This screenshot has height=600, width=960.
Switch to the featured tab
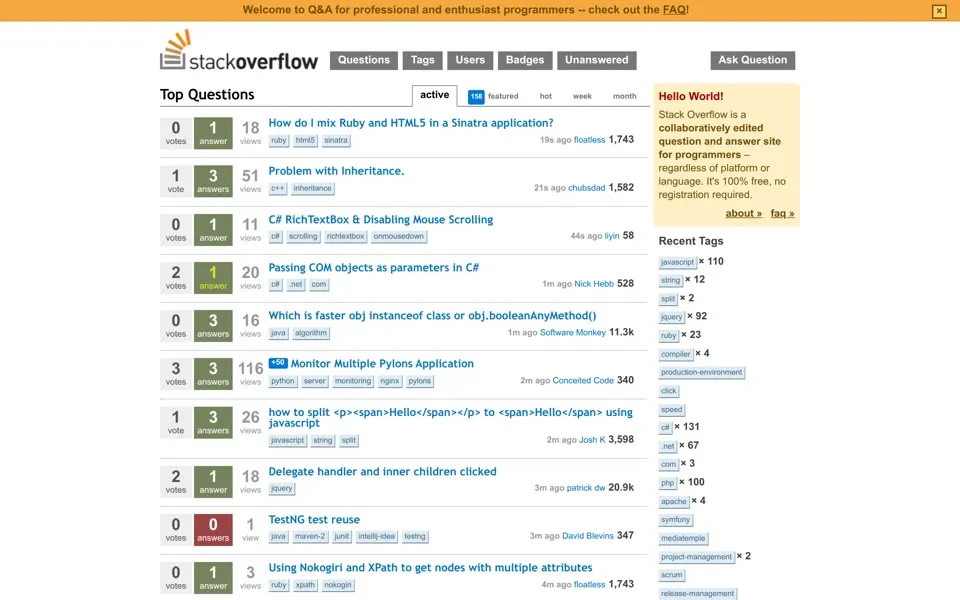(x=503, y=96)
